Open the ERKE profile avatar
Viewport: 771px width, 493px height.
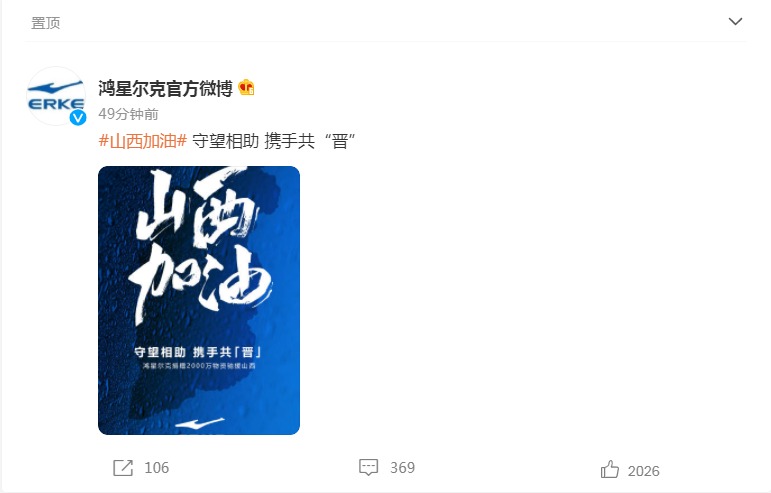[x=56, y=96]
